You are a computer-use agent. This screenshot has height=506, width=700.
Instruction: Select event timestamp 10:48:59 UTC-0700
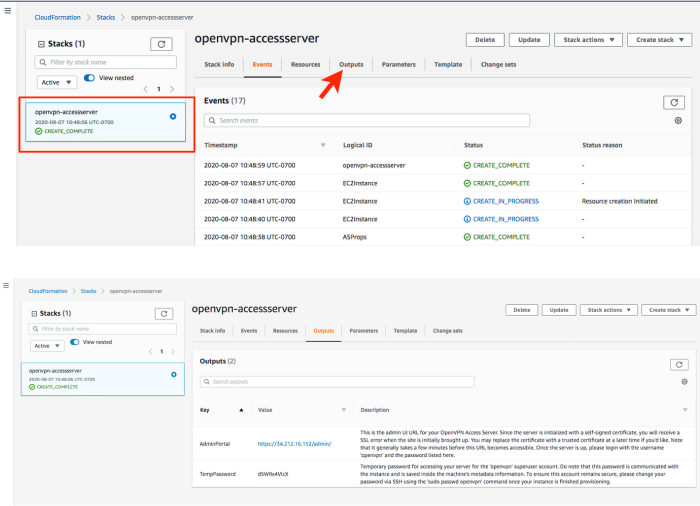tap(250, 165)
